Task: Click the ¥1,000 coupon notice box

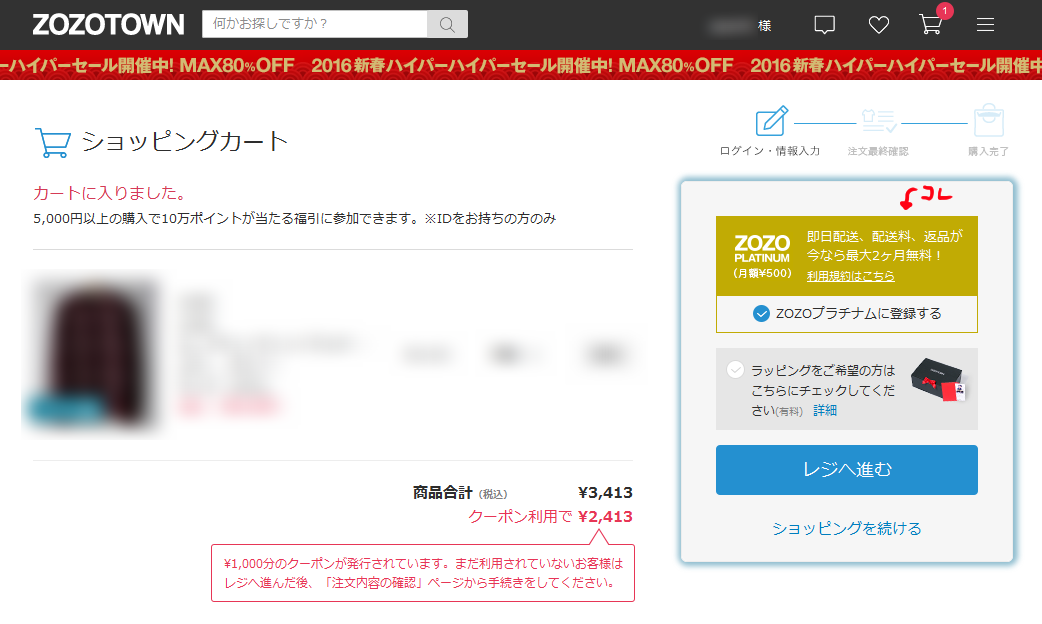Action: [423, 573]
